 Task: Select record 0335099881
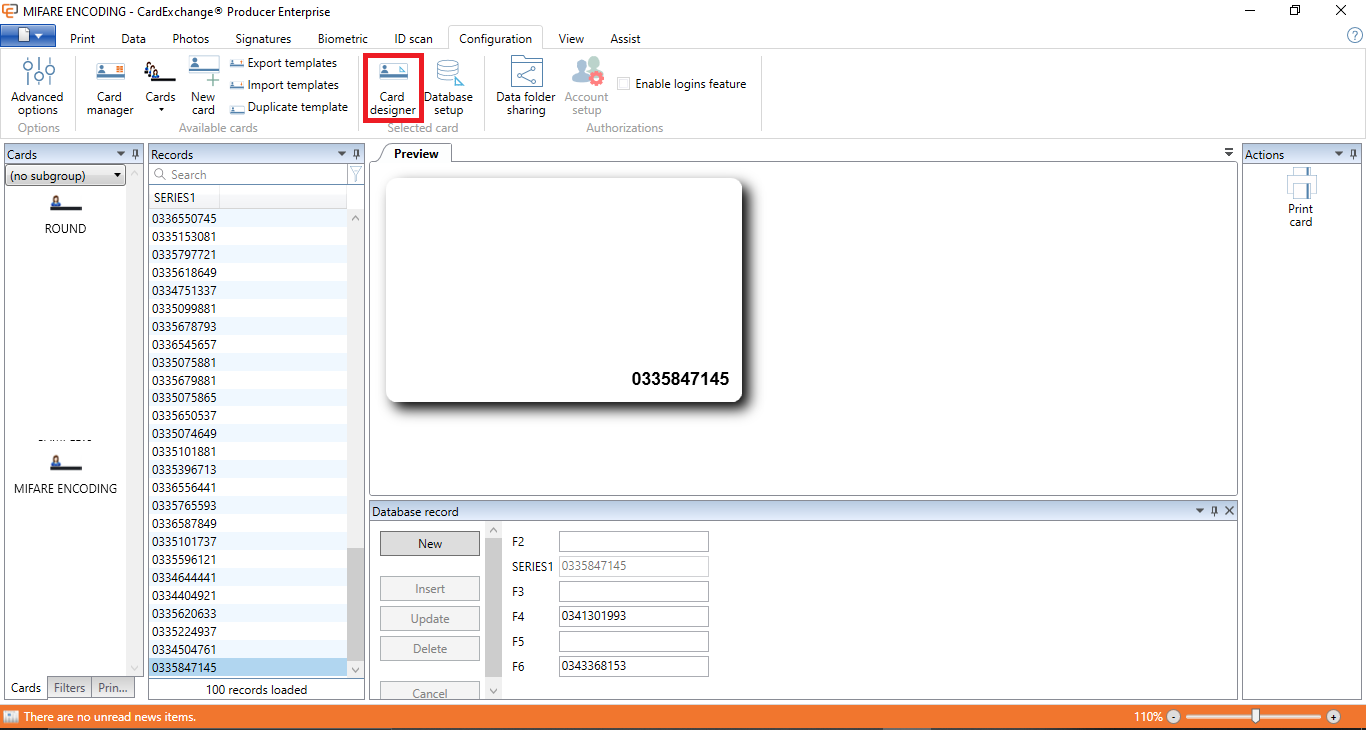pos(248,308)
